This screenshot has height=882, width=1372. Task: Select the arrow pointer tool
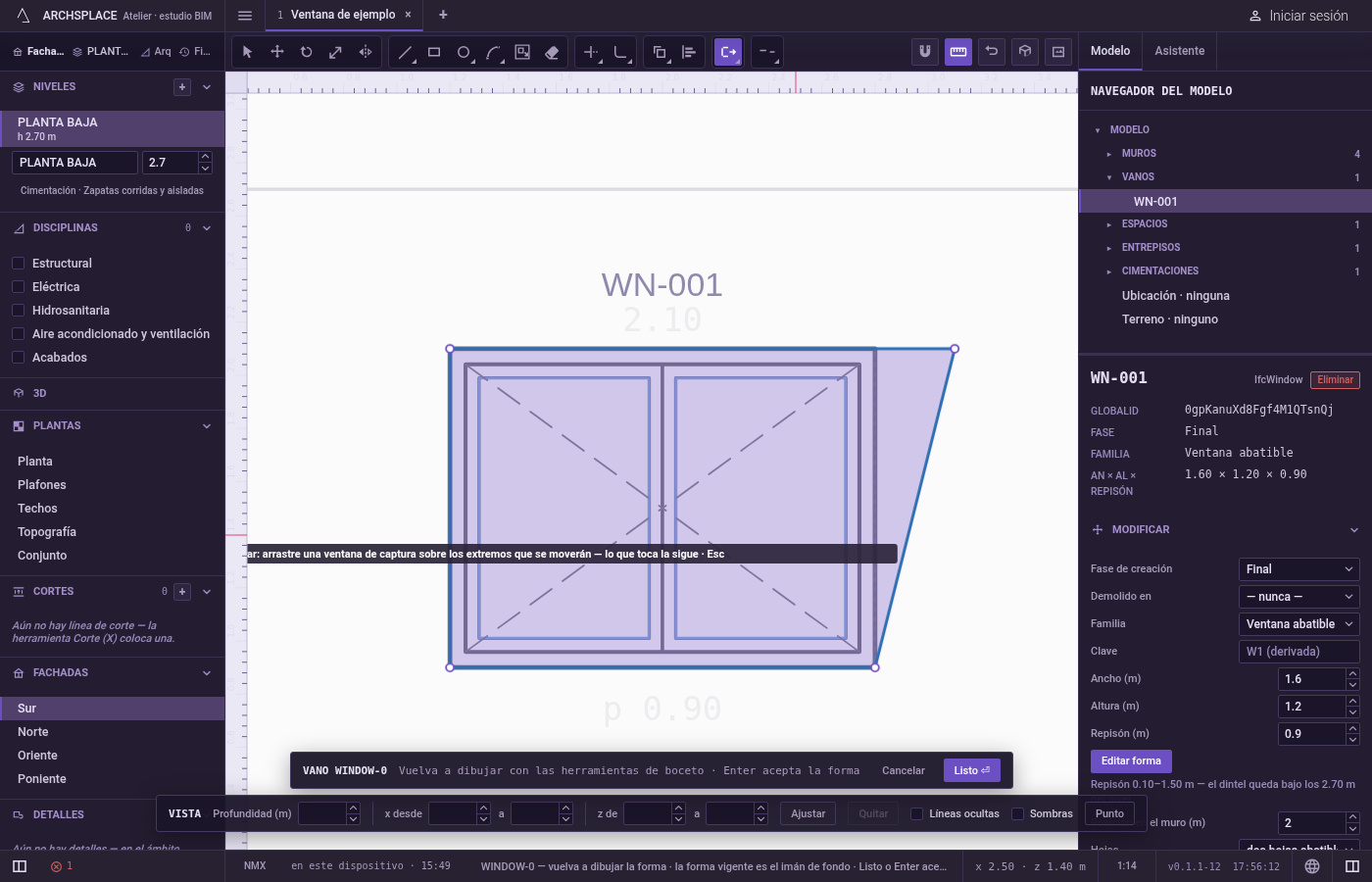[x=248, y=52]
